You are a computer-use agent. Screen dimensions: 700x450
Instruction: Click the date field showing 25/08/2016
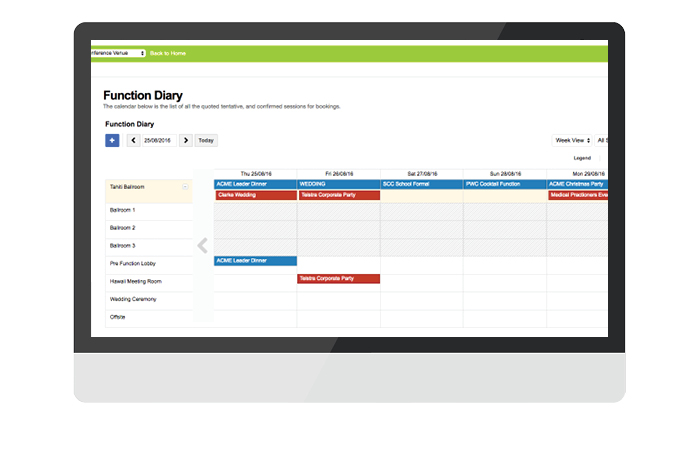pos(160,140)
